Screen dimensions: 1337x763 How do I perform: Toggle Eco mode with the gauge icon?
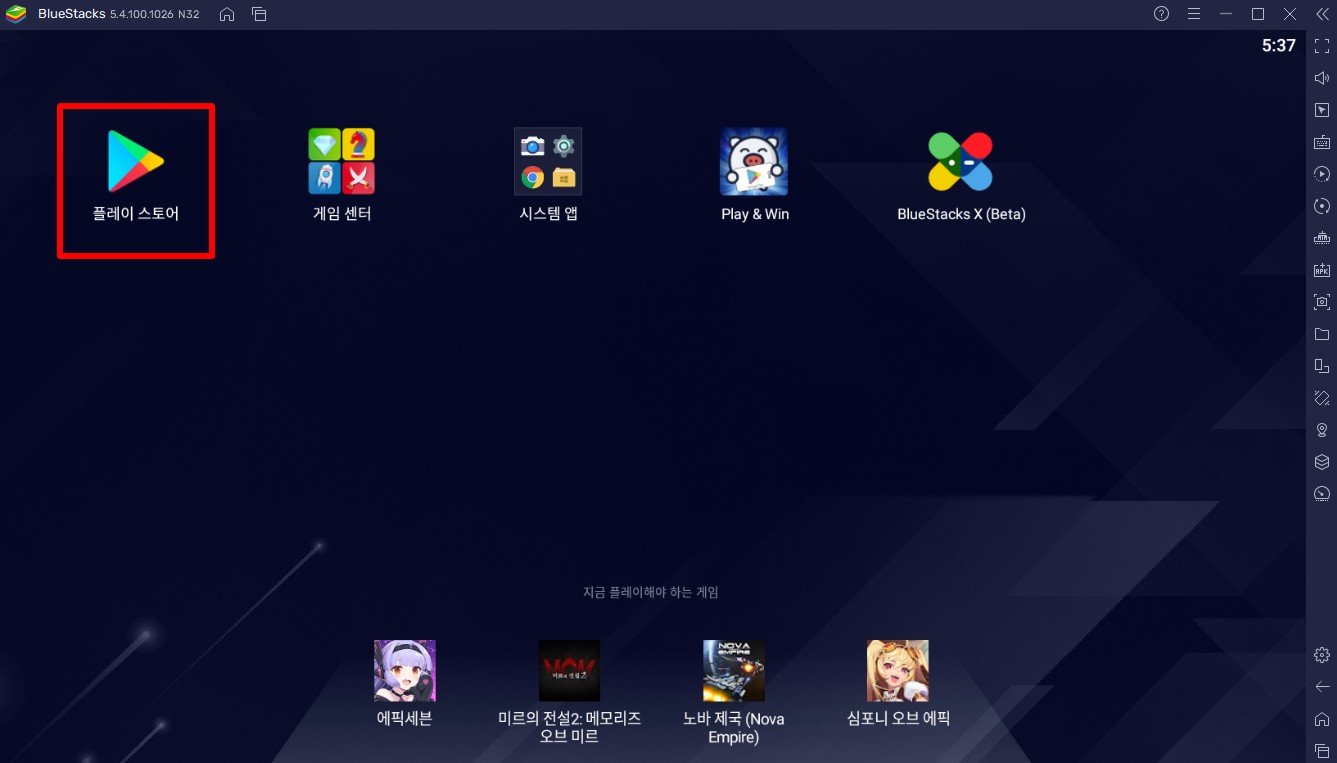click(x=1322, y=494)
